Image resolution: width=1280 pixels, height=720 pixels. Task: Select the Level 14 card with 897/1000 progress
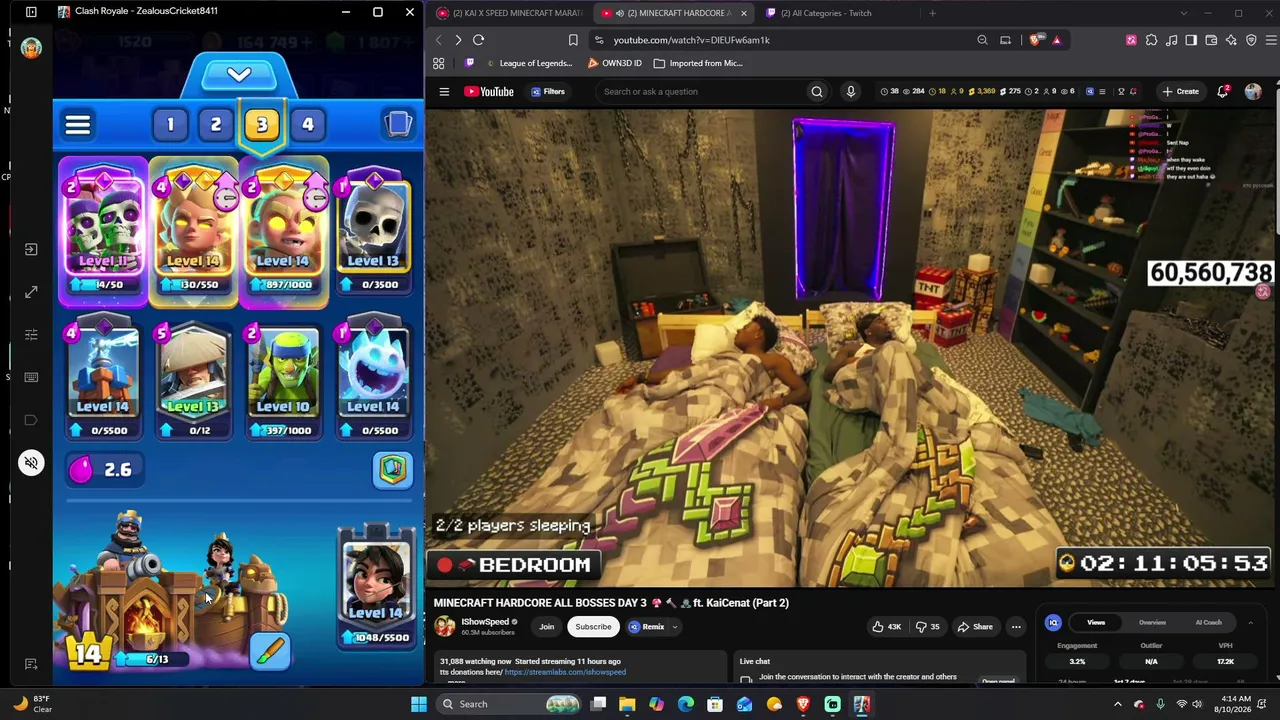tap(283, 233)
